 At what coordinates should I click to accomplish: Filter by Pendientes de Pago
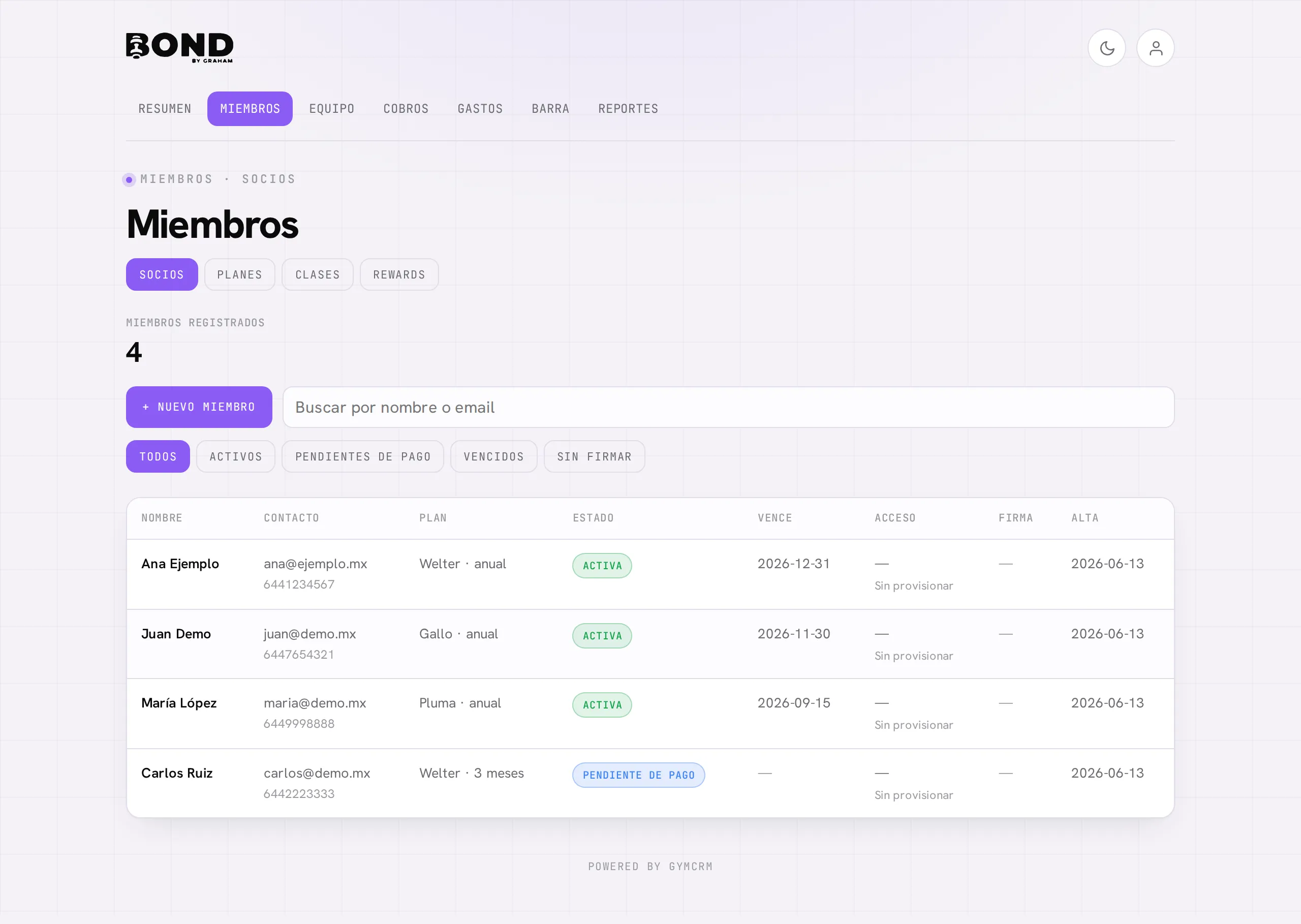click(x=363, y=457)
